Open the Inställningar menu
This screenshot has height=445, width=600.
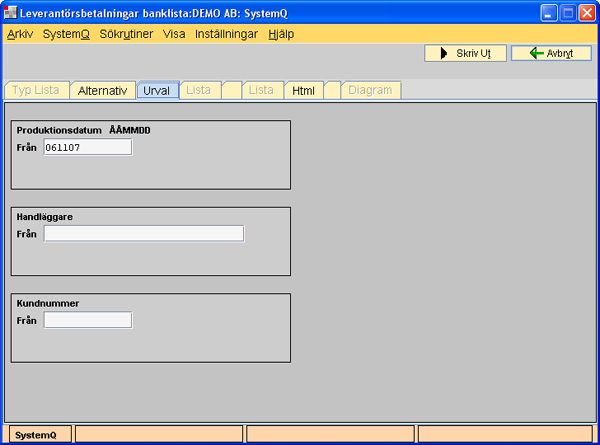click(226, 33)
